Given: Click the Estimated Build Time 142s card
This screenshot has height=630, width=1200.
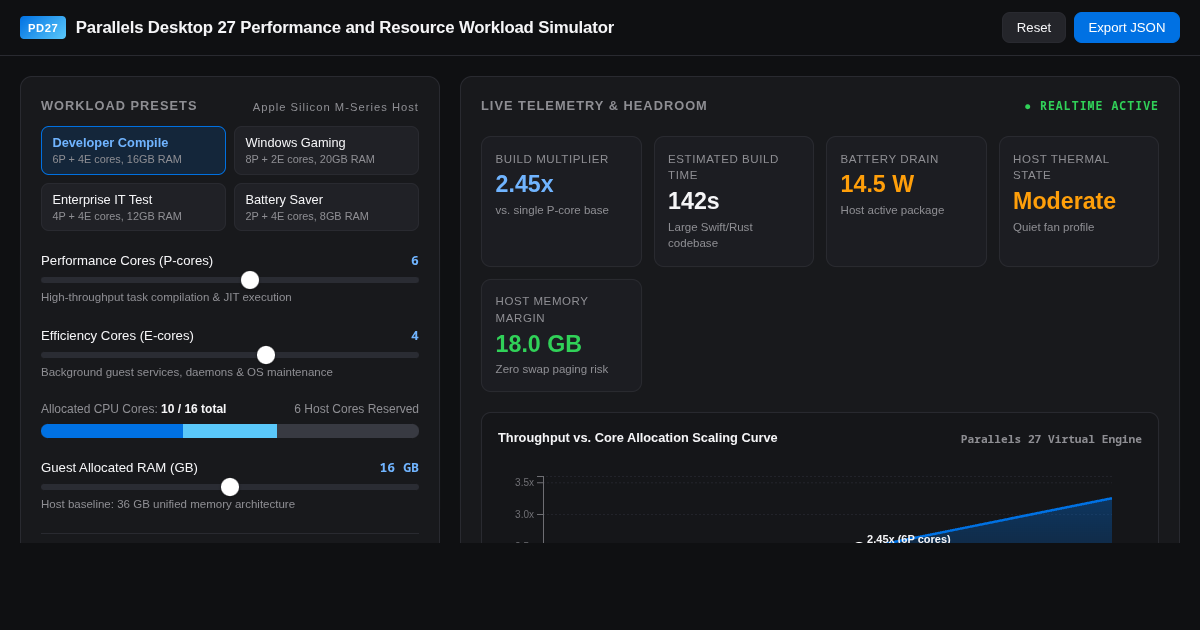Looking at the screenshot, I should pos(734,201).
